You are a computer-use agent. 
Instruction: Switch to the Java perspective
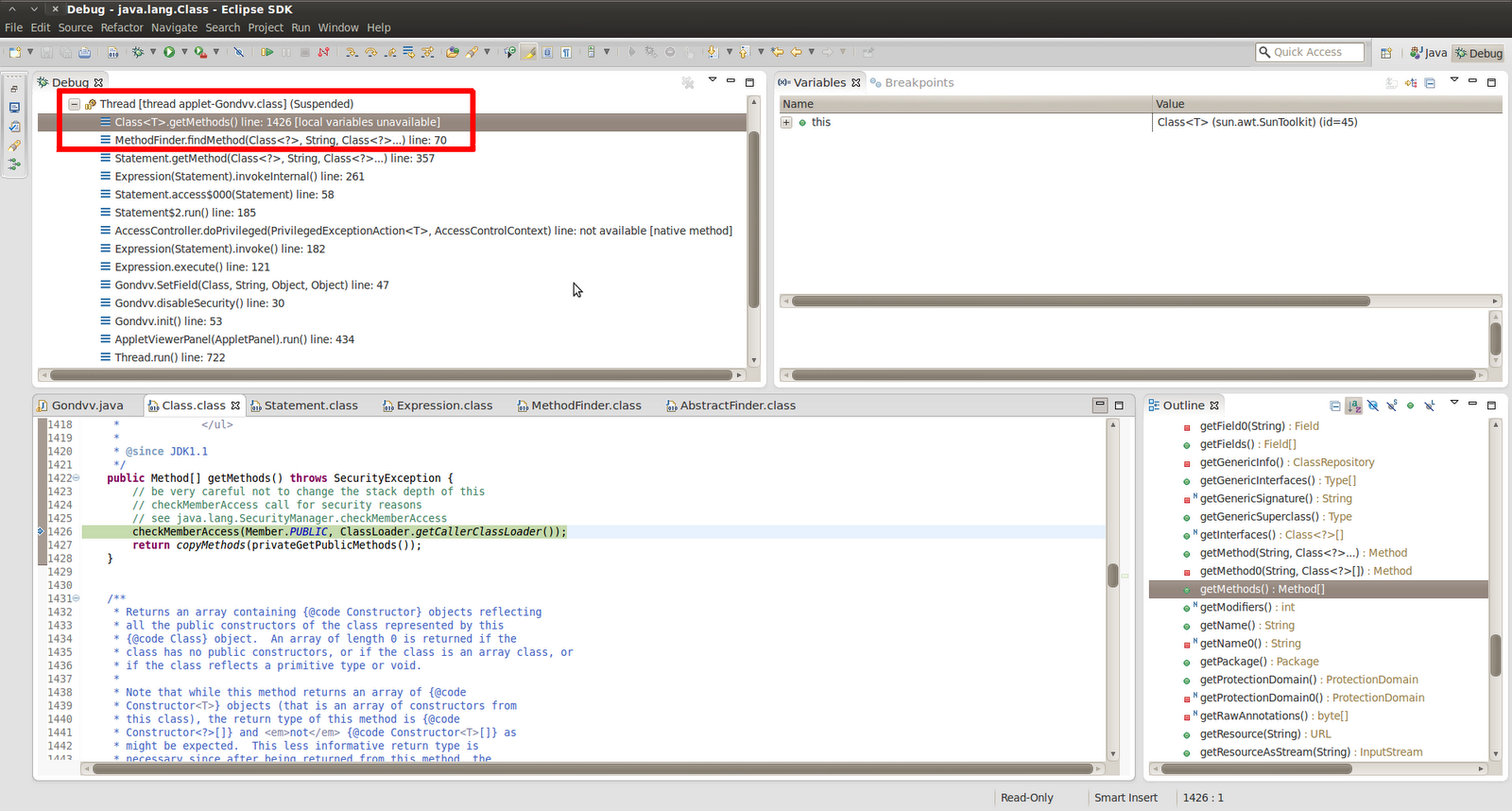[1429, 53]
